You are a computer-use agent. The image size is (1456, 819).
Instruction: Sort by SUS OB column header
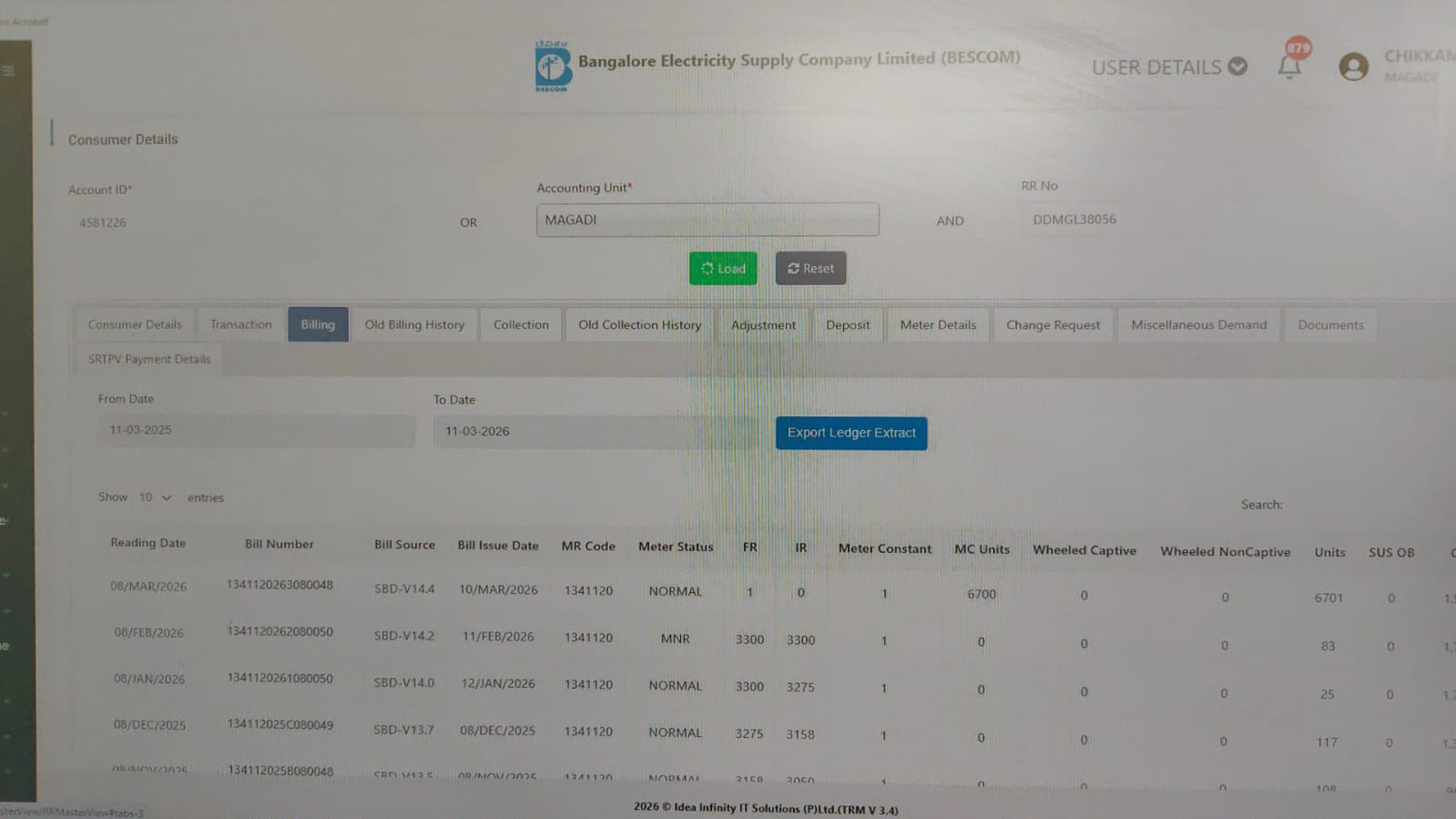pos(1391,552)
